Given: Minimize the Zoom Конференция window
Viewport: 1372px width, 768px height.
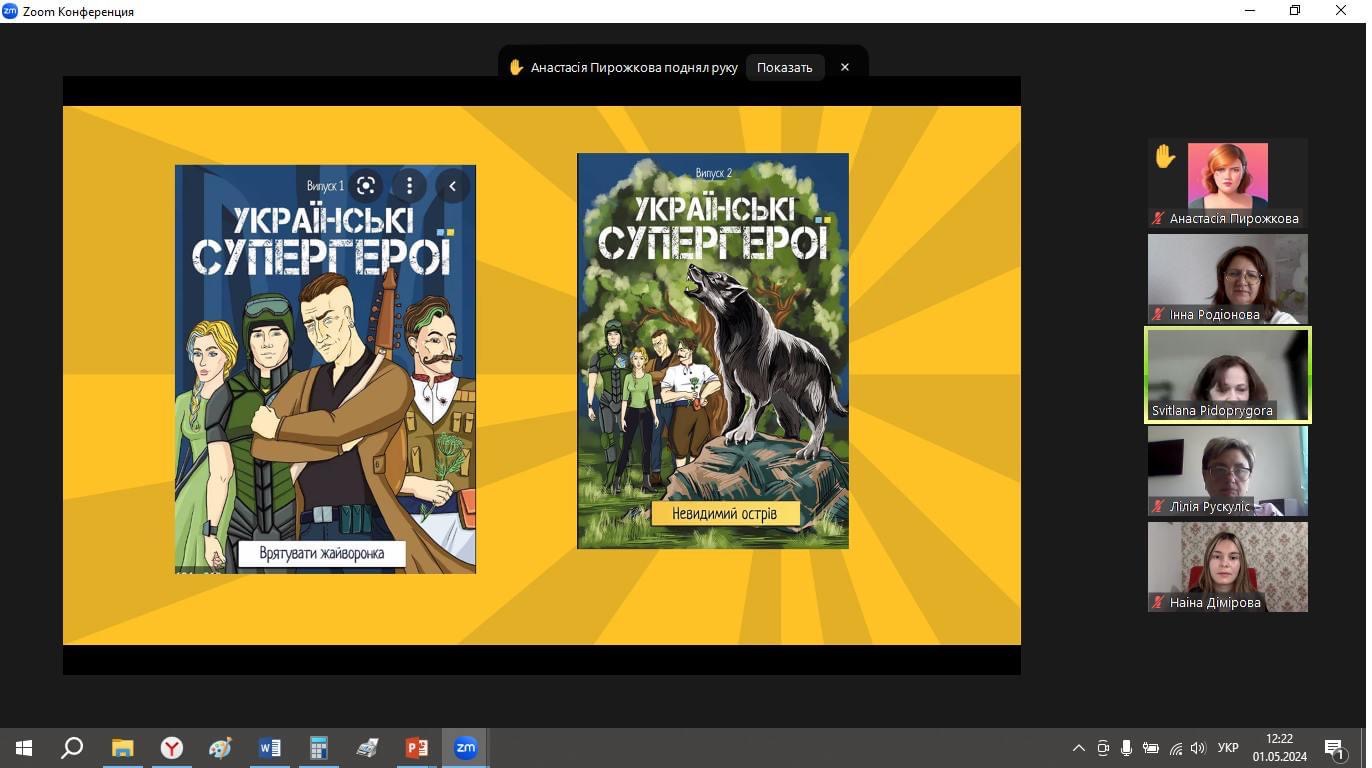Looking at the screenshot, I should 1250,11.
